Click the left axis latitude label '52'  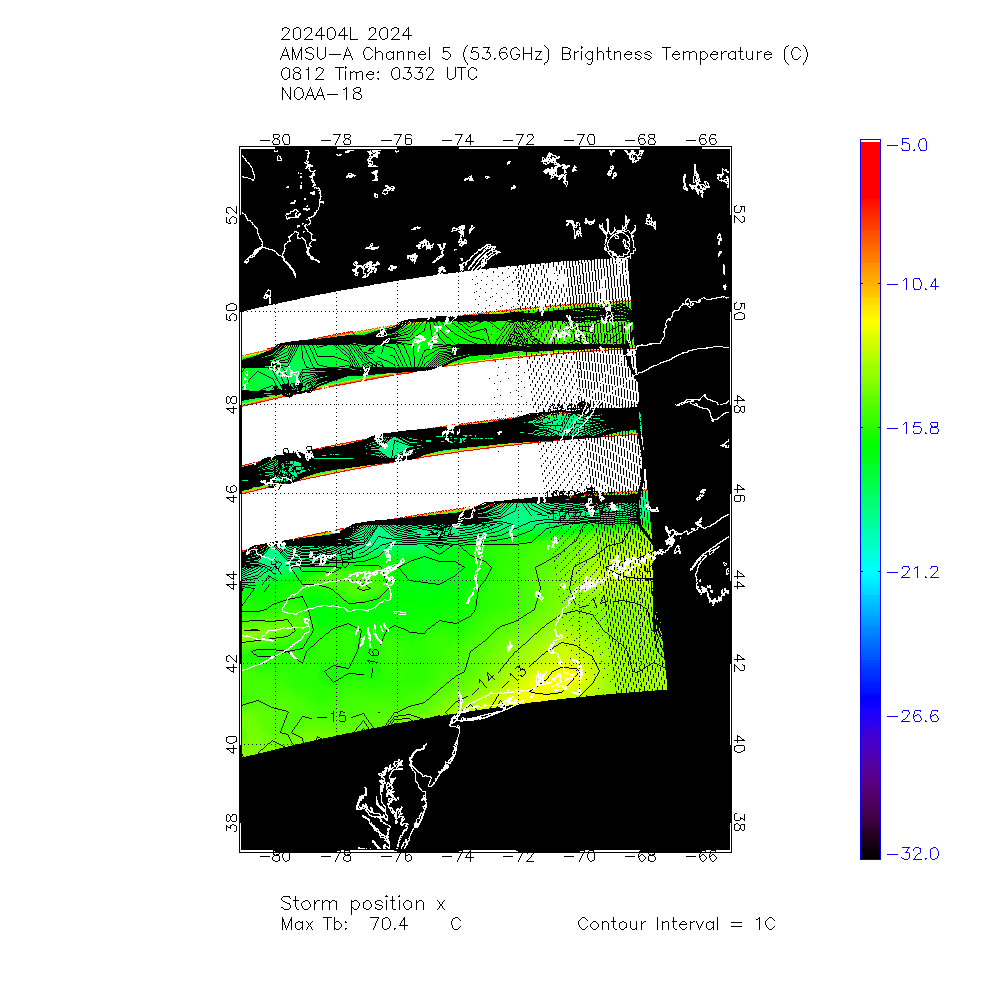[232, 215]
